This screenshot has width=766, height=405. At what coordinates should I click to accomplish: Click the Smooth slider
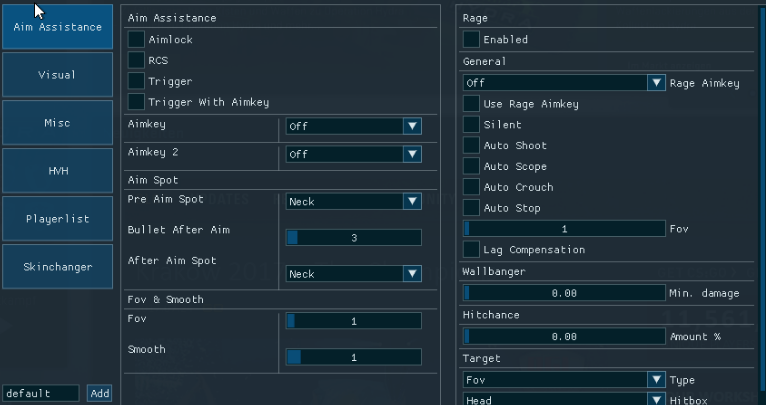click(354, 357)
